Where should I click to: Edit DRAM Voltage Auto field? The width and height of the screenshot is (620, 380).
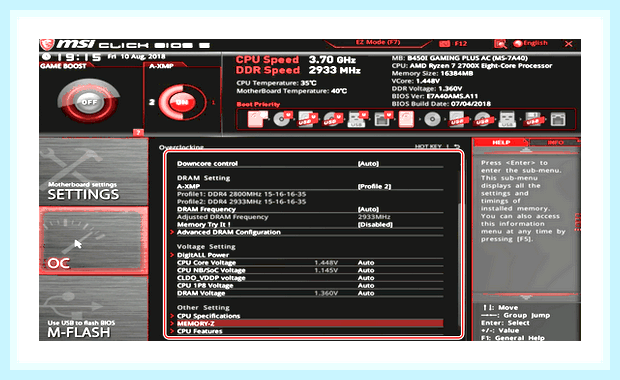point(366,293)
